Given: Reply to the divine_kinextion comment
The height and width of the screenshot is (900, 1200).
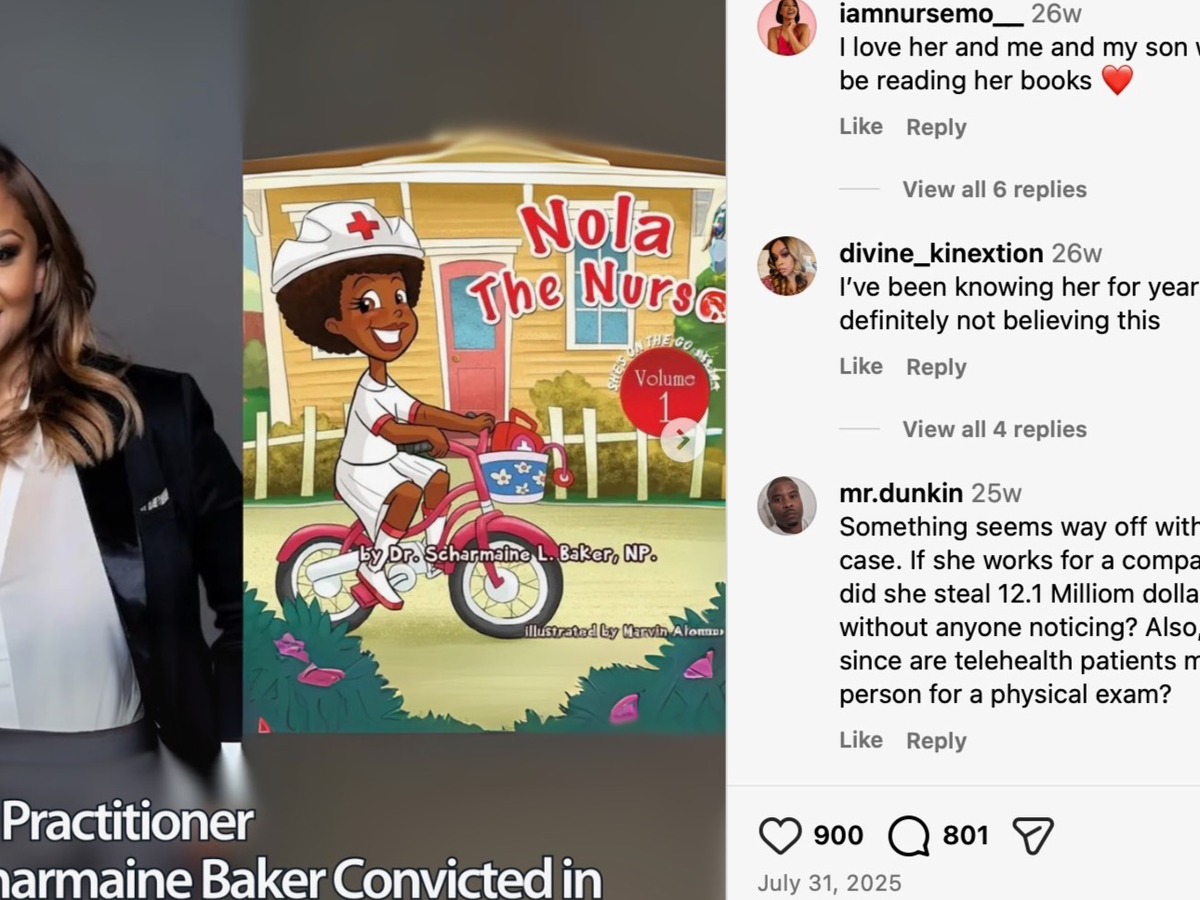Looking at the screenshot, I should (936, 367).
